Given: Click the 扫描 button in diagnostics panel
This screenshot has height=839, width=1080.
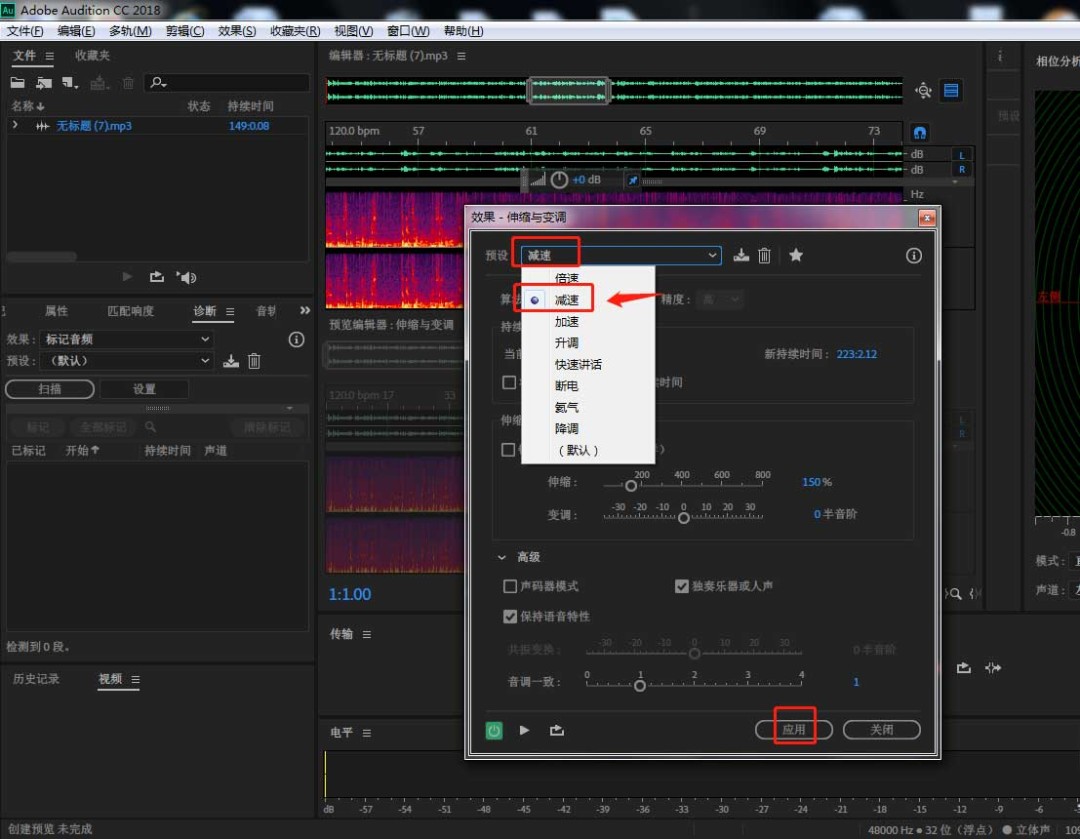Looking at the screenshot, I should pos(48,388).
